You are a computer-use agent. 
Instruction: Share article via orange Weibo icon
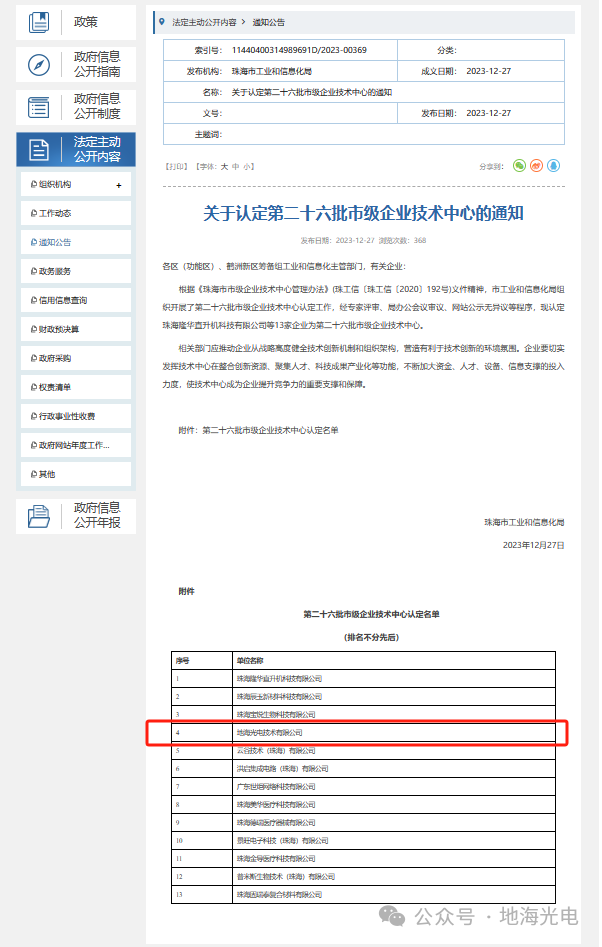536,165
